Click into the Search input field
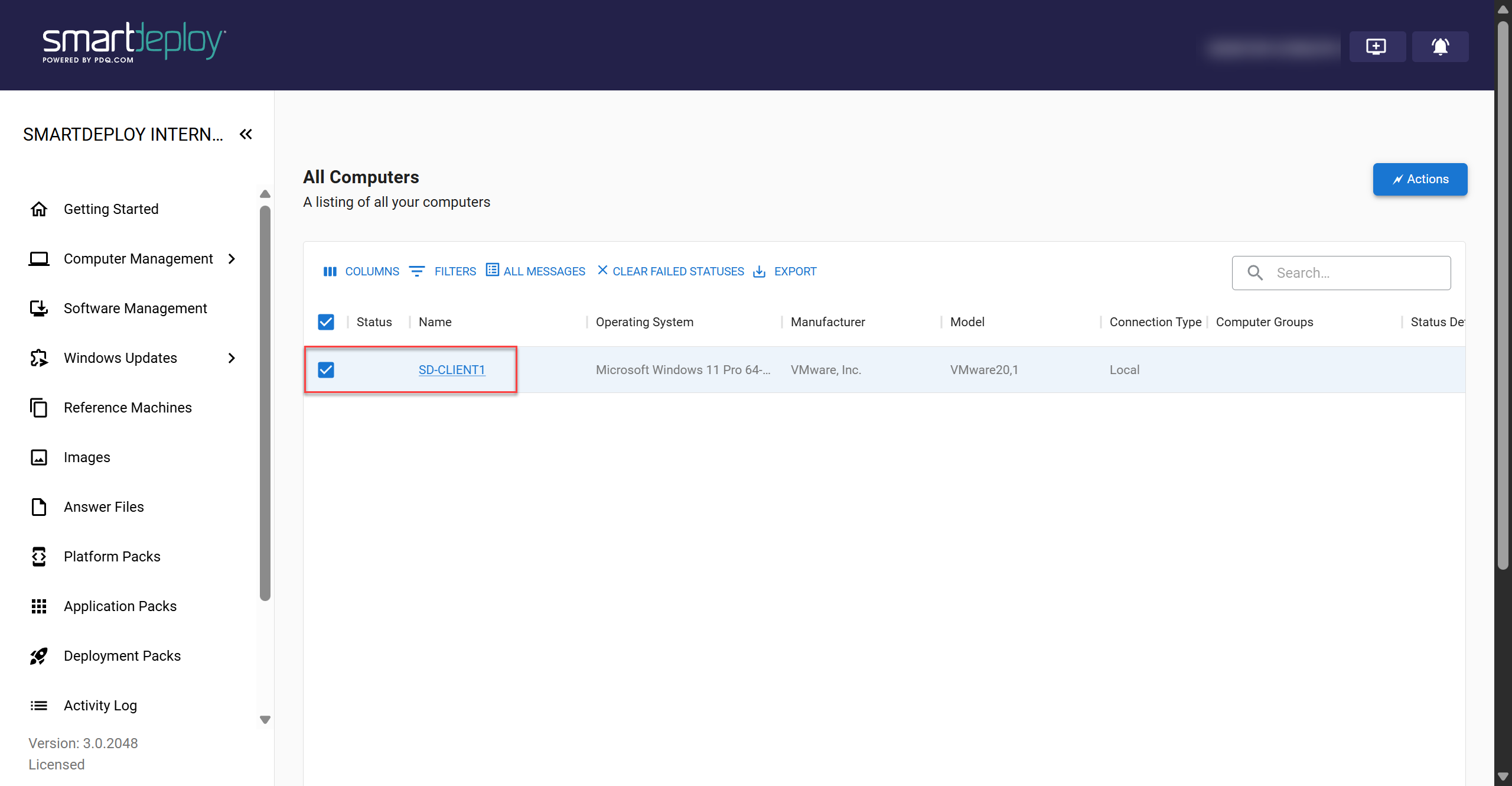 [1353, 273]
